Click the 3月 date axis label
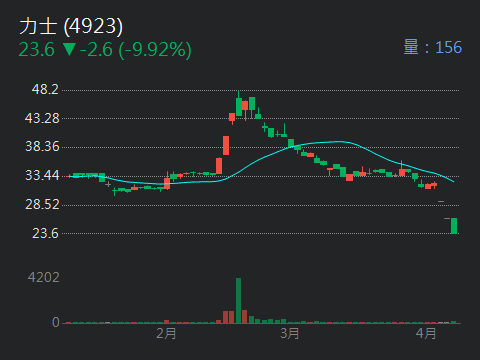This screenshot has width=480, height=360. [x=289, y=333]
